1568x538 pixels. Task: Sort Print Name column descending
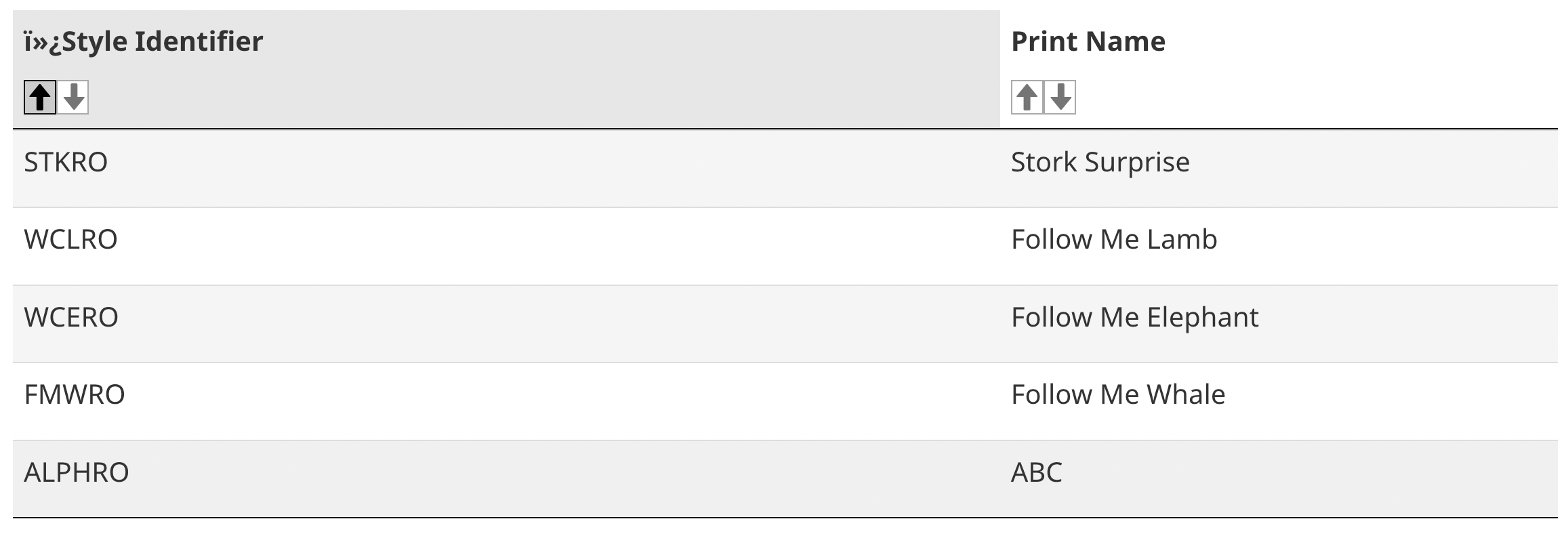1060,98
